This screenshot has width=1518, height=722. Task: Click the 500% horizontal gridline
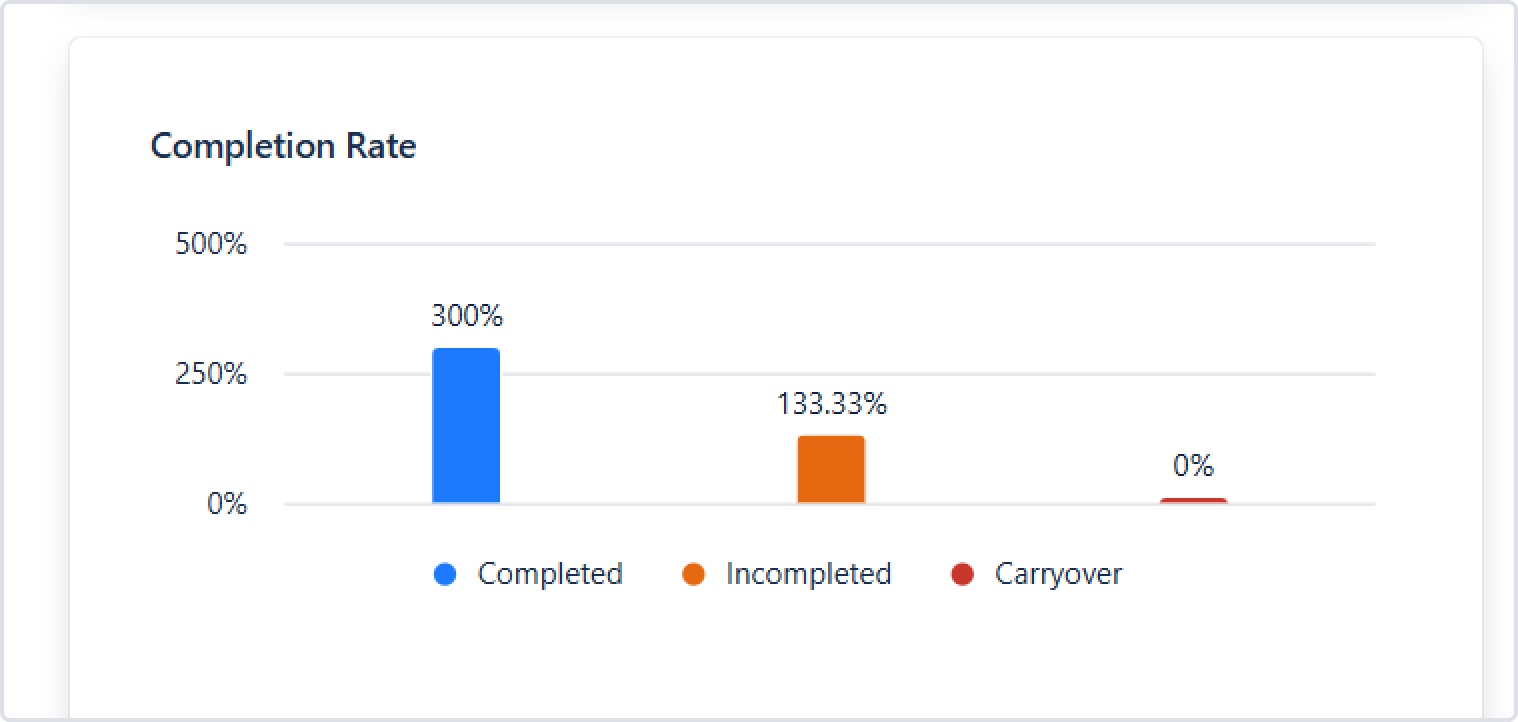coord(900,244)
